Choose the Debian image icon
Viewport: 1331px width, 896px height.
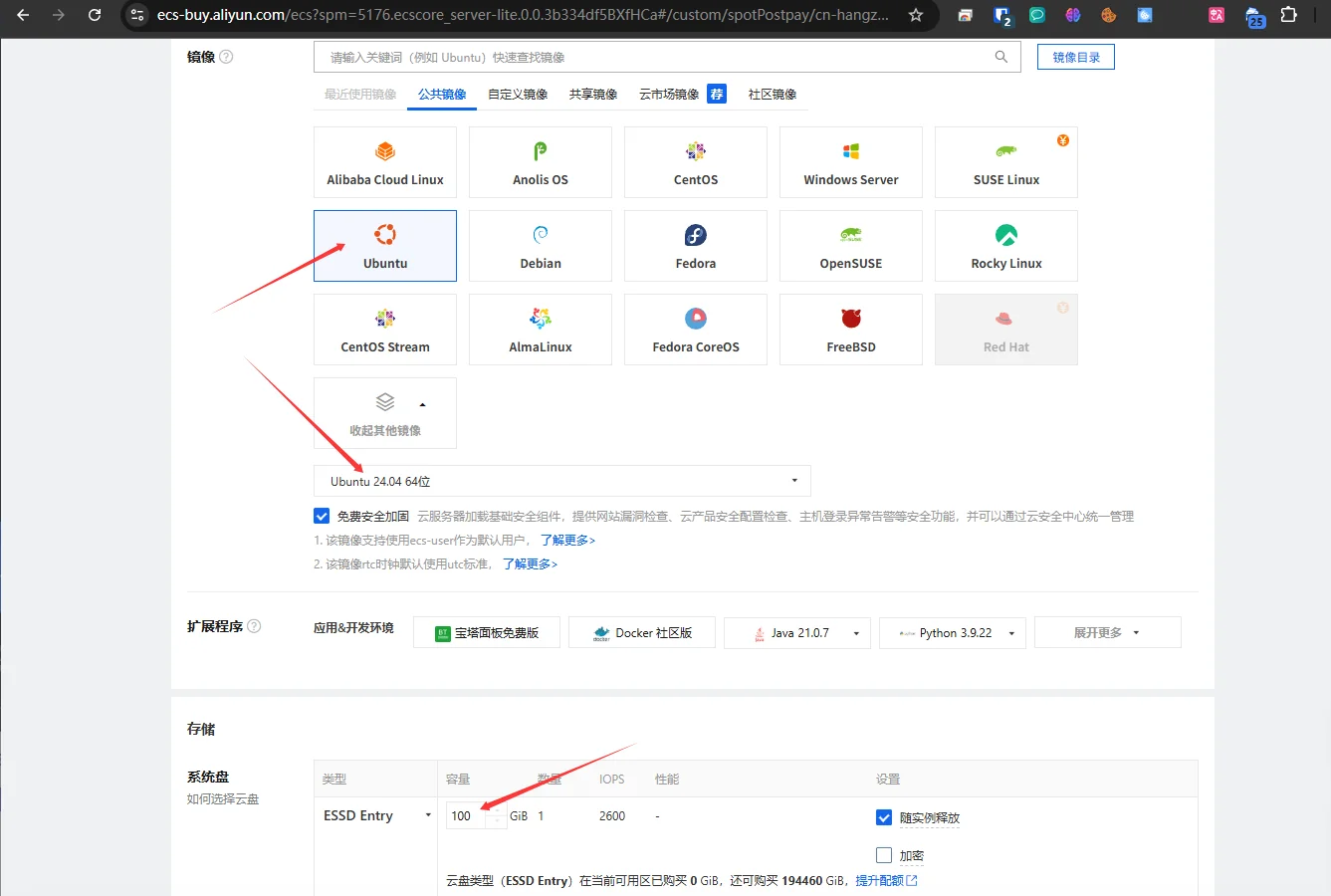tap(541, 235)
